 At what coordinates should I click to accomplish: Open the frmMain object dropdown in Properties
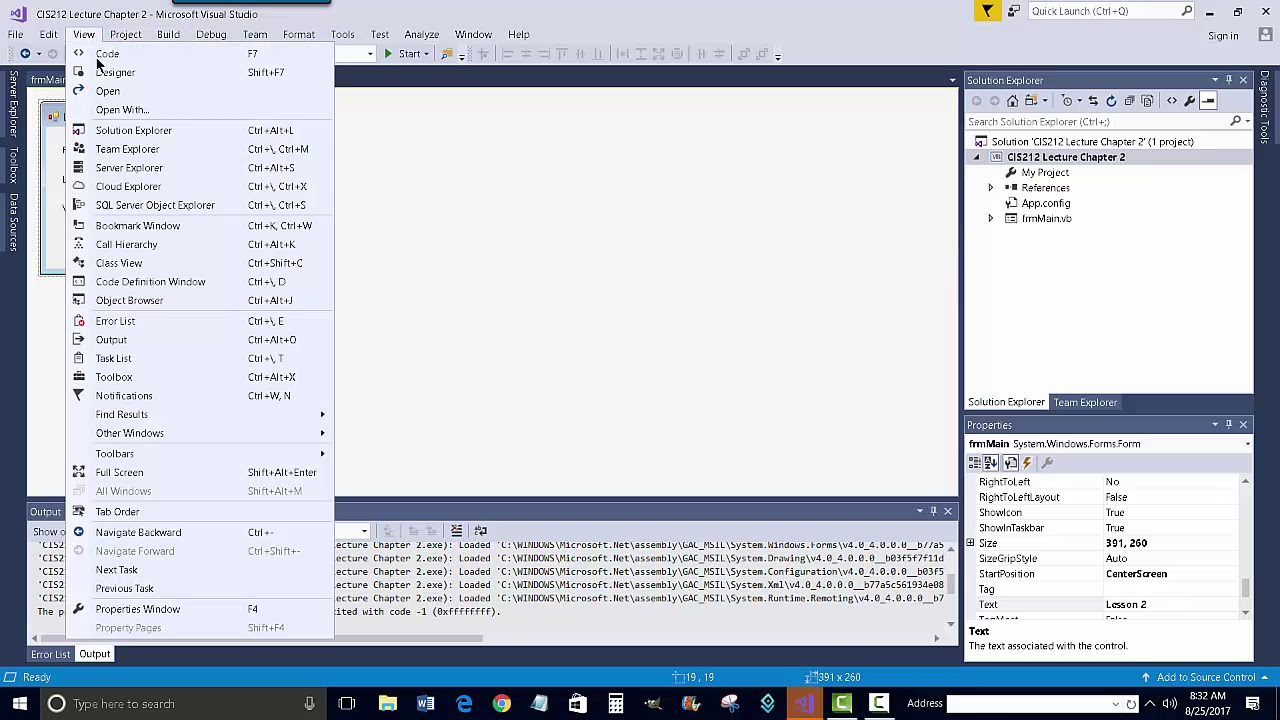point(1247,444)
